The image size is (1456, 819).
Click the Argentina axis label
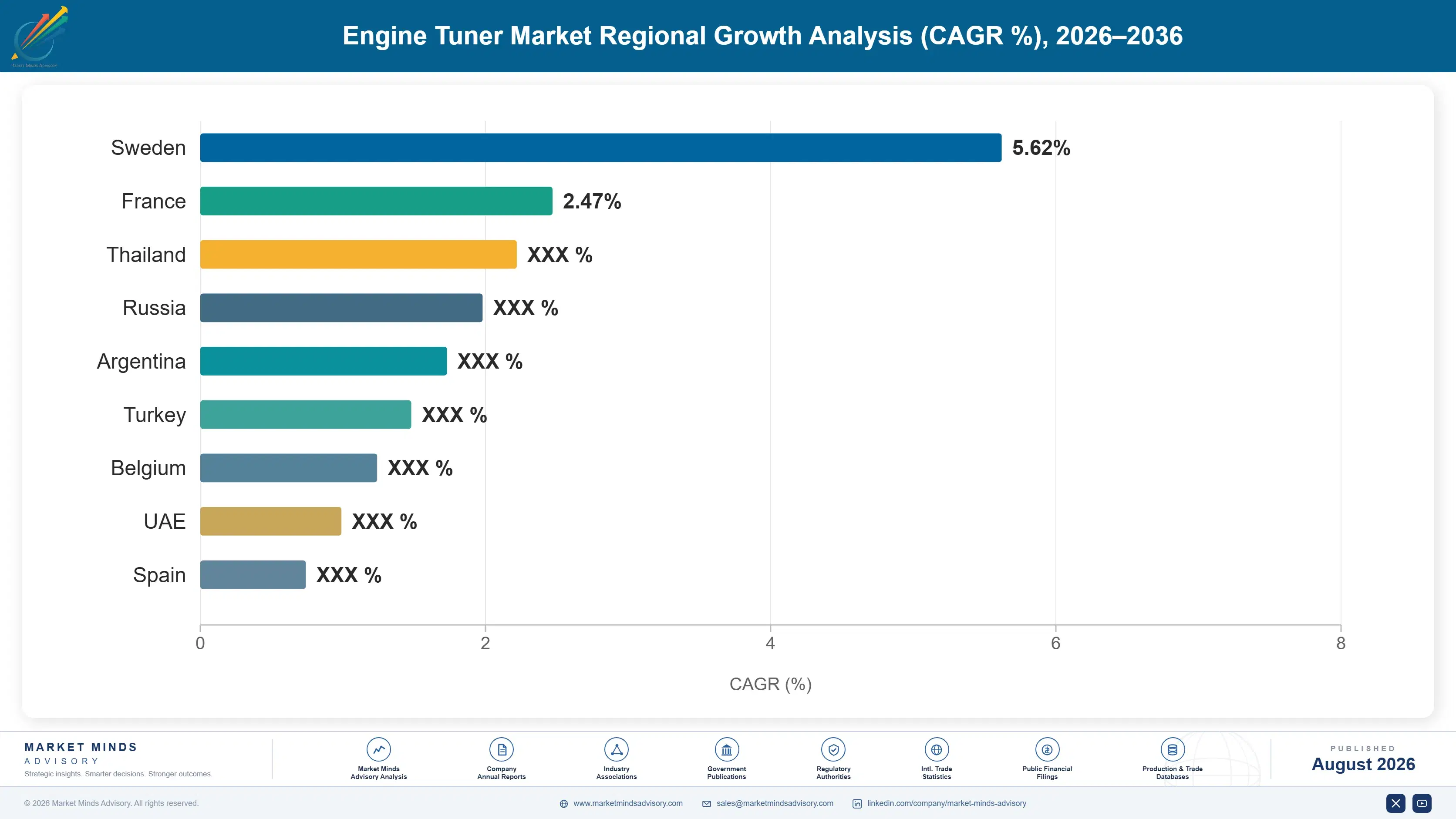(142, 362)
